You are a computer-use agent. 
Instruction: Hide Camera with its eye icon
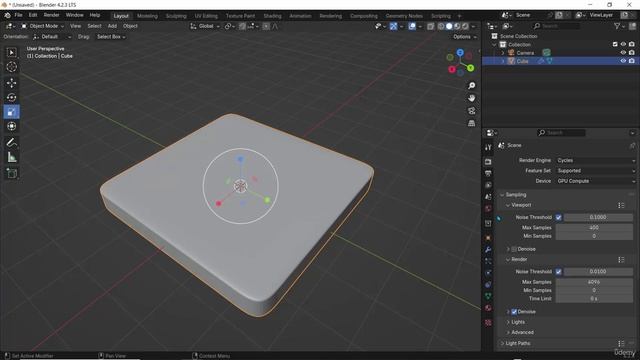623,53
